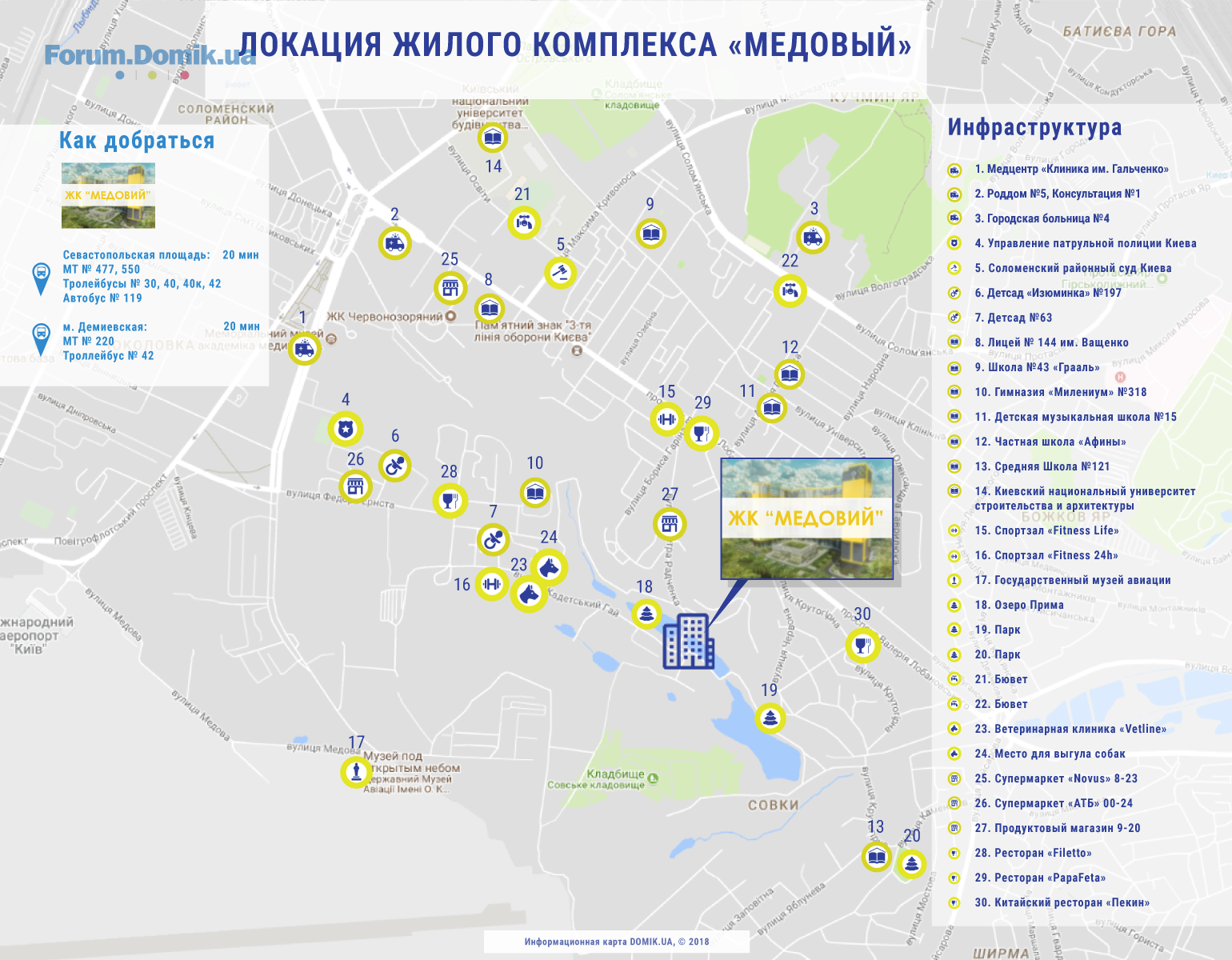The width and height of the screenshot is (1232, 960).
Task: Open marker 16 dumbbell icon
Action: click(x=492, y=584)
